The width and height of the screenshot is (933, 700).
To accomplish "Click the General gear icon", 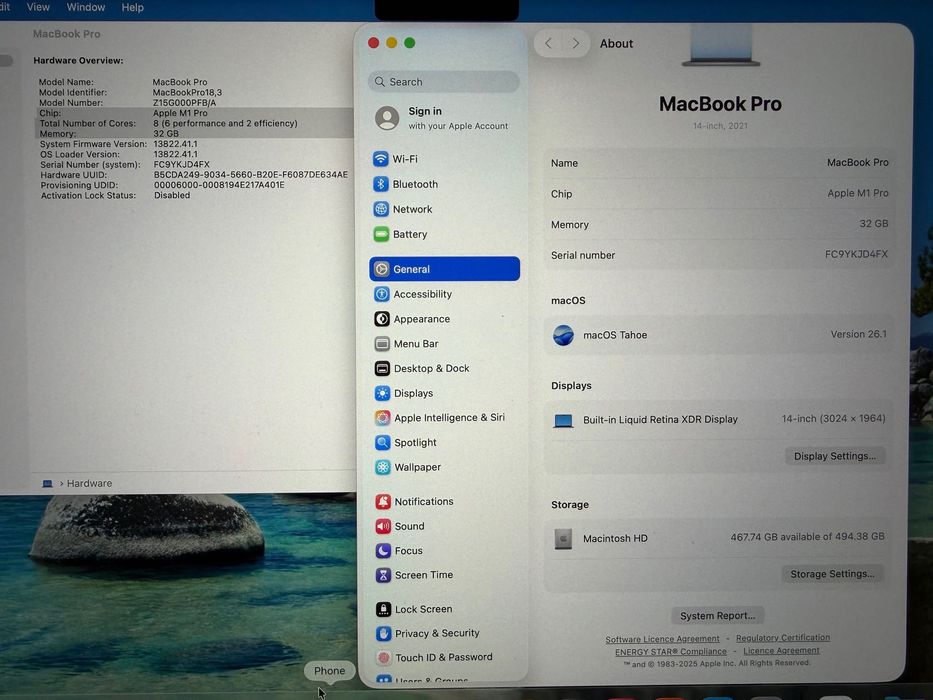I will pyautogui.click(x=381, y=269).
